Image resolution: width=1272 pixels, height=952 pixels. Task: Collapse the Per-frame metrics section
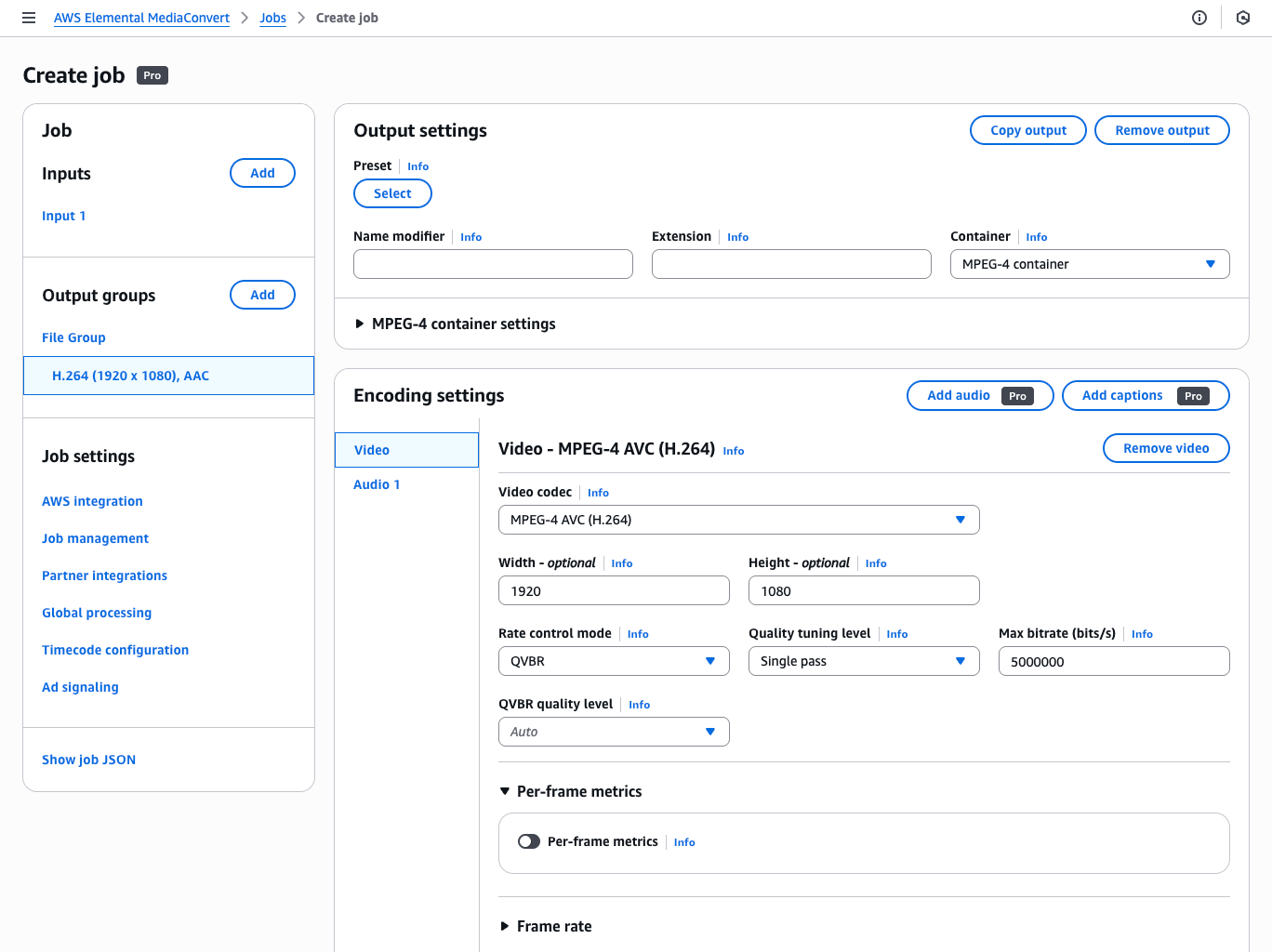(x=570, y=791)
